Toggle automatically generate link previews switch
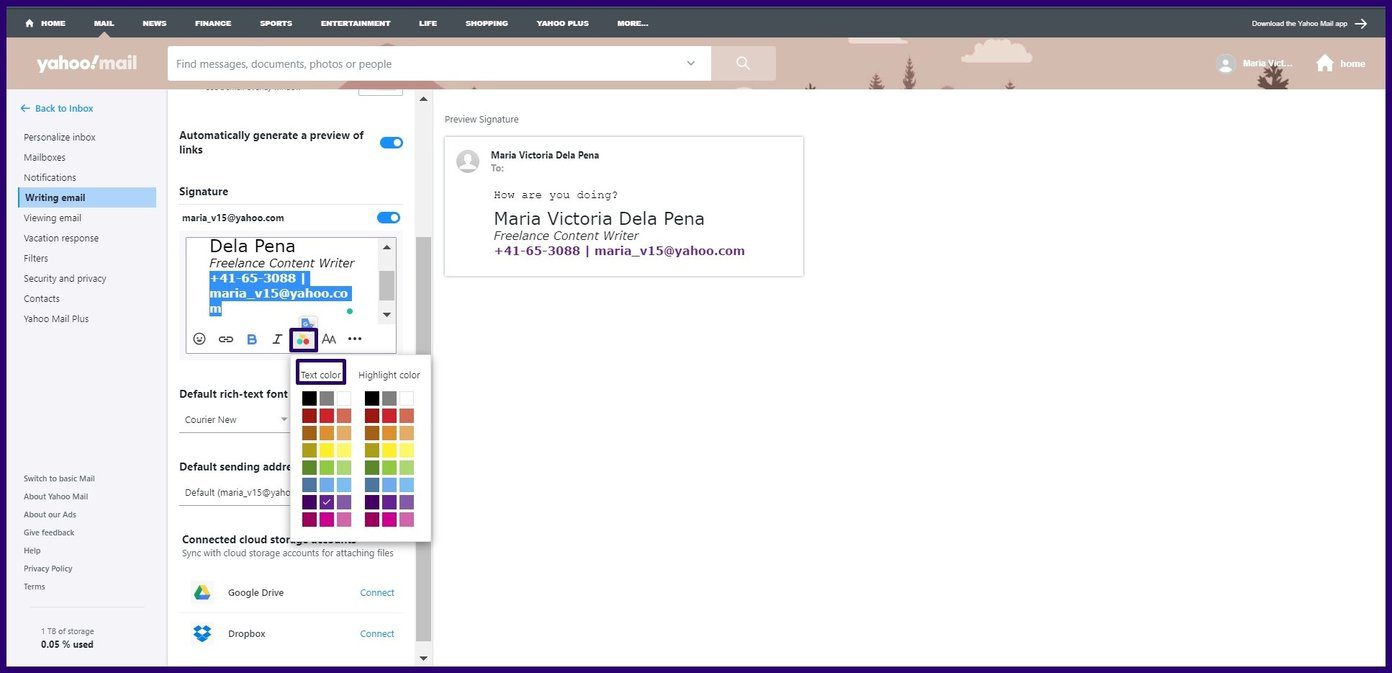This screenshot has width=1392, height=673. (391, 142)
